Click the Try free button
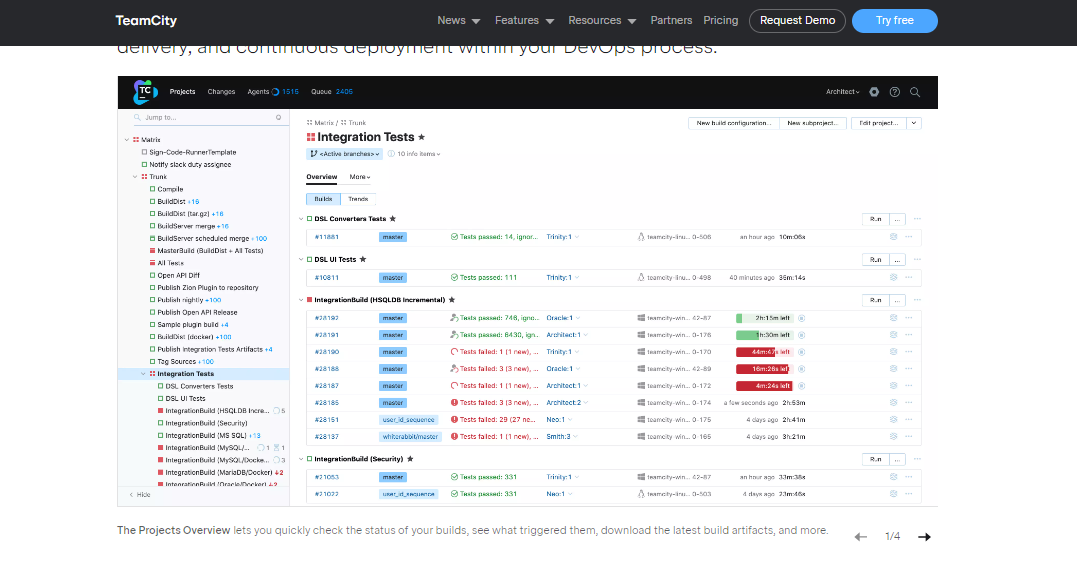1077x588 pixels. coord(894,21)
